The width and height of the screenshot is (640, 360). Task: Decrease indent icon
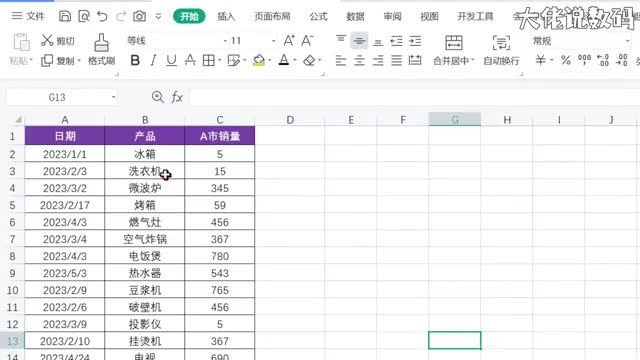pos(396,41)
